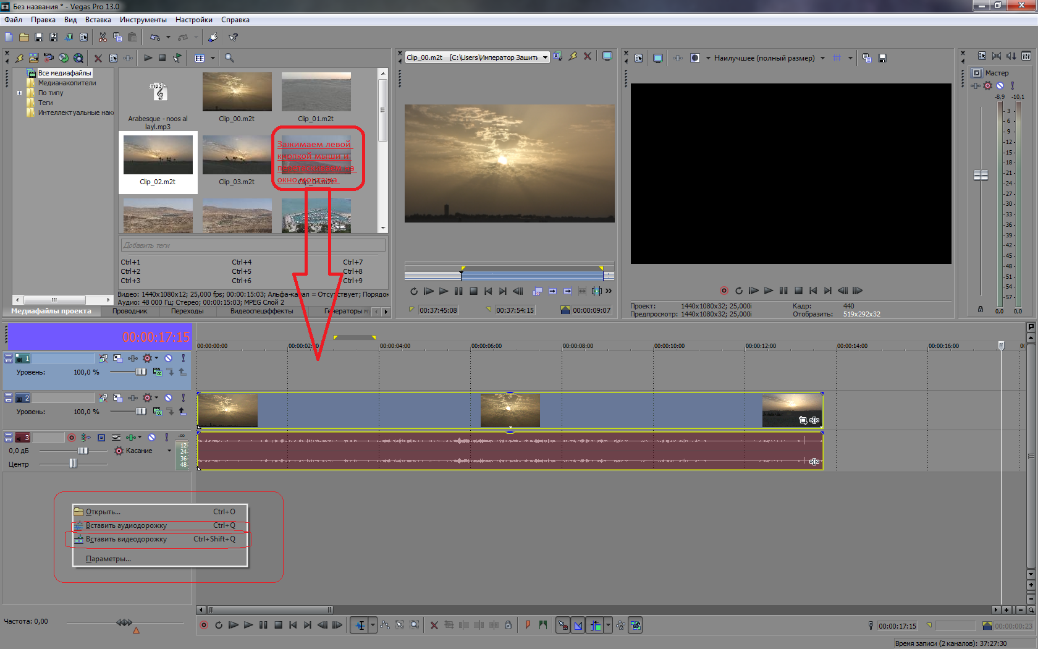Open Track FX for video track 2
1038x649 pixels.
(132, 398)
